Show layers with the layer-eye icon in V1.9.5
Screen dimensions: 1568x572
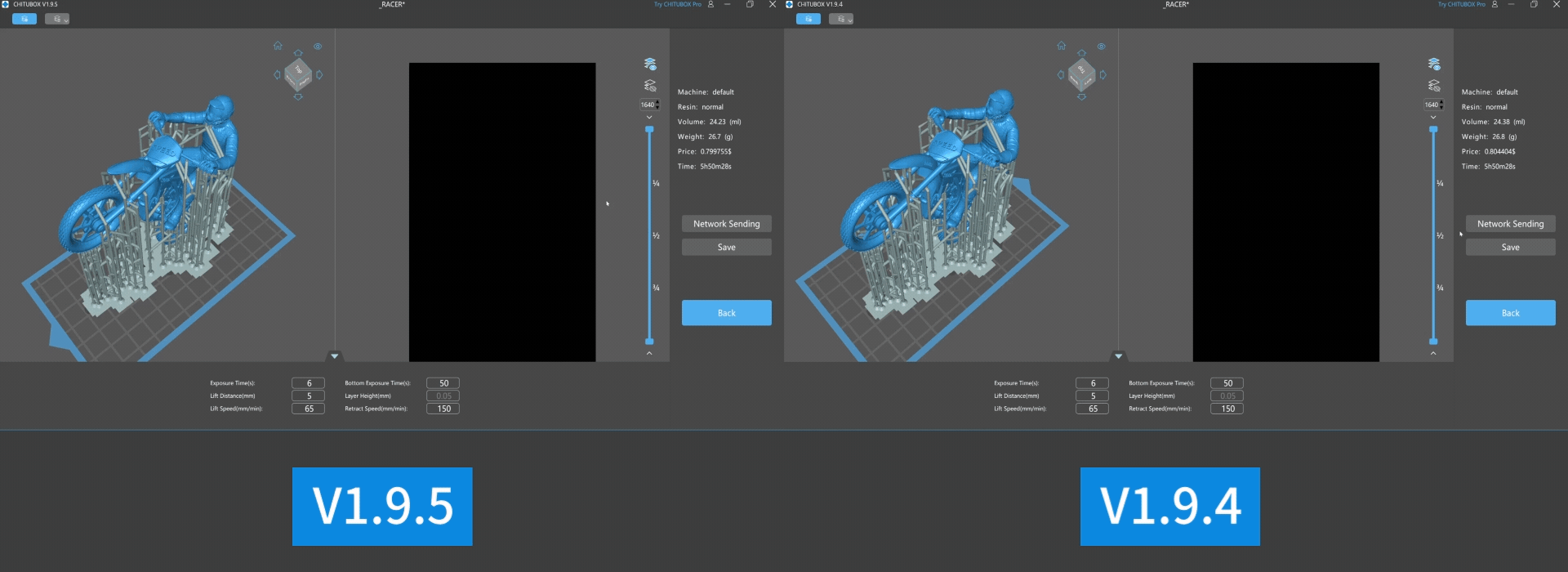650,64
